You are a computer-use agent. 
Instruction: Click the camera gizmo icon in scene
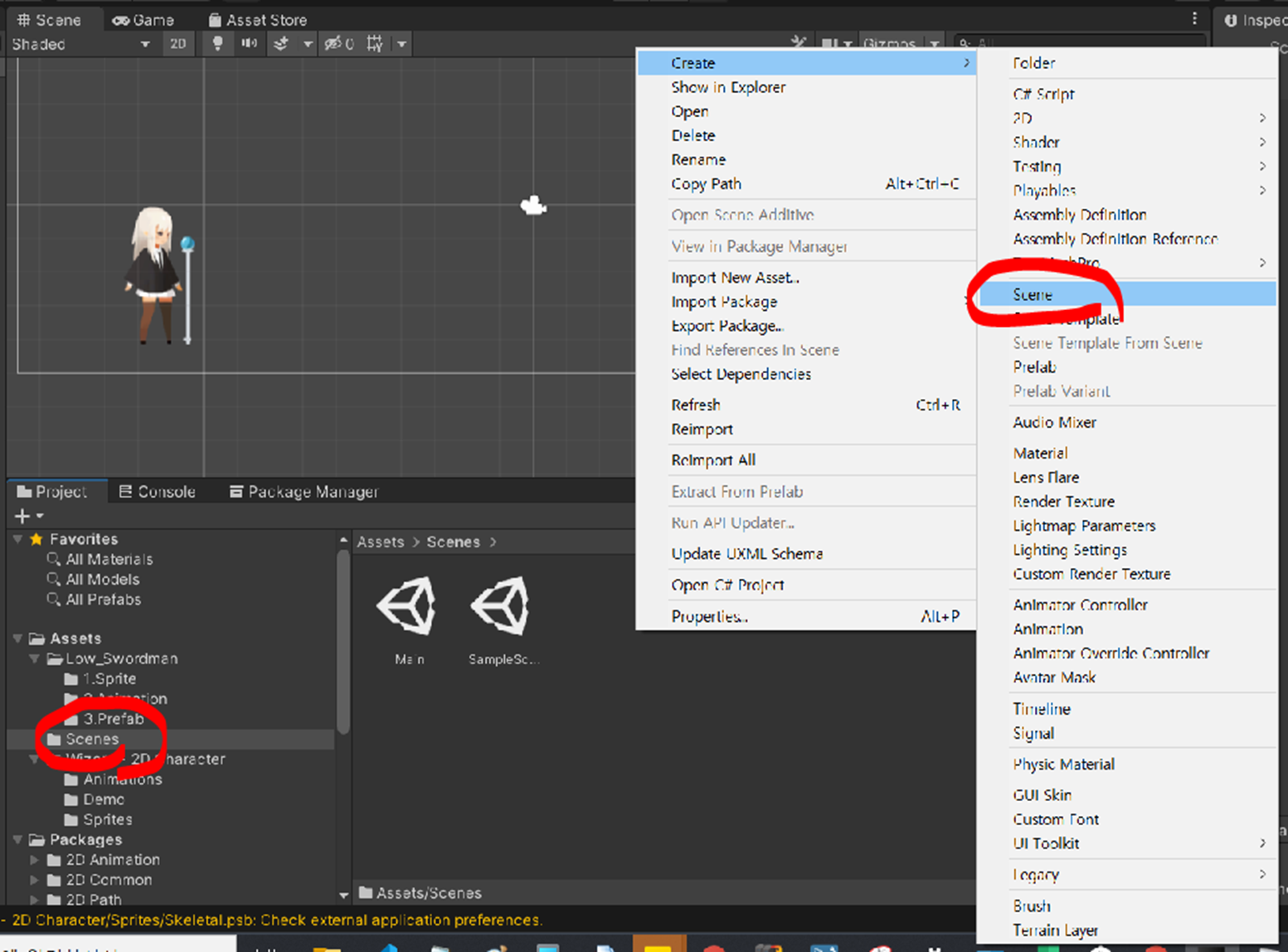tap(533, 205)
